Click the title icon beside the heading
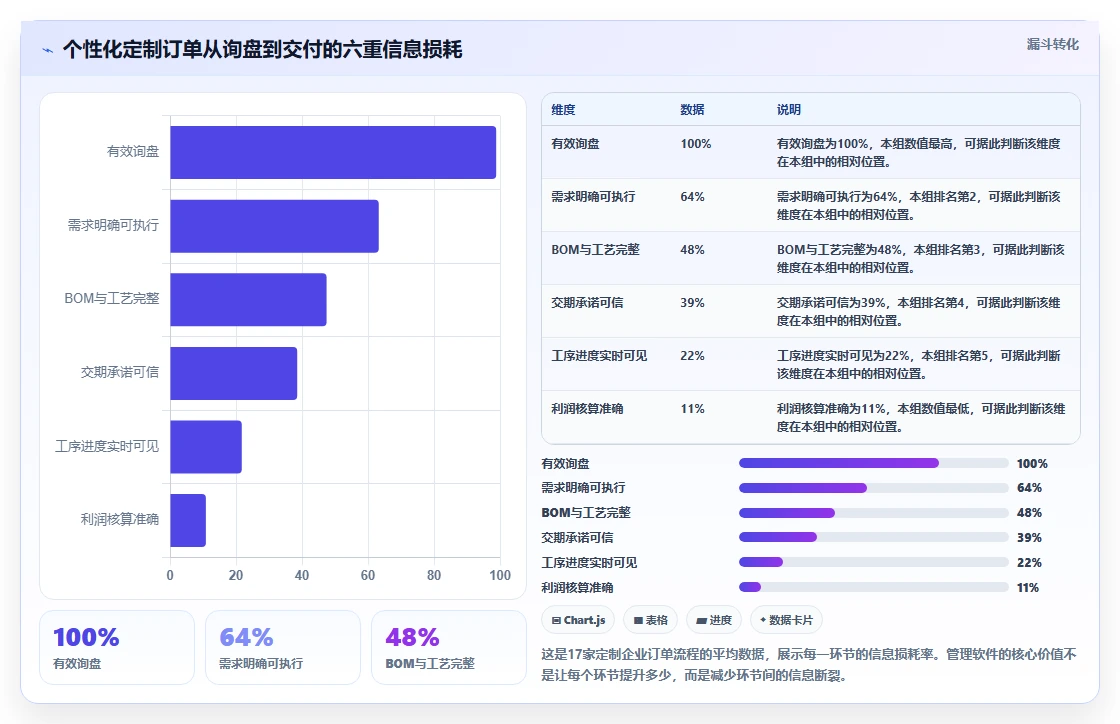 click(x=48, y=50)
